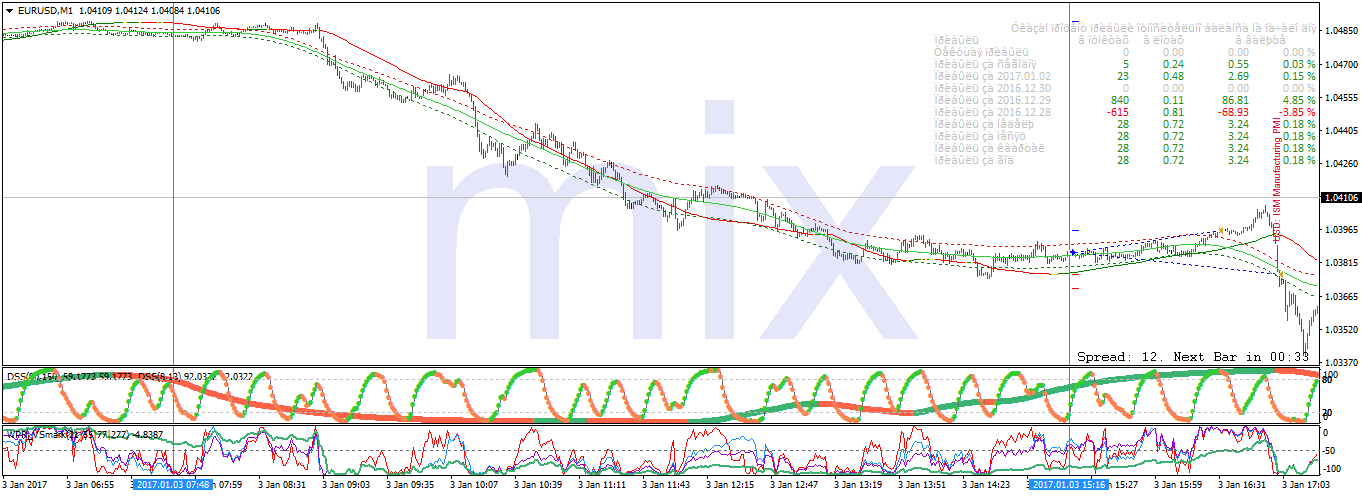Click the Spread: 12. Next Bar text
Screen dimensions: 1362x496
[x=1193, y=356]
